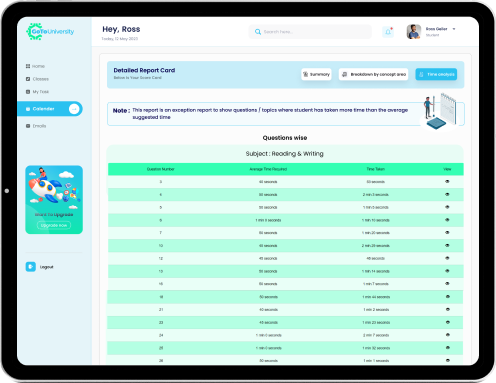Click the eye icon in question 10 row
This screenshot has width=496, height=383.
447,245
